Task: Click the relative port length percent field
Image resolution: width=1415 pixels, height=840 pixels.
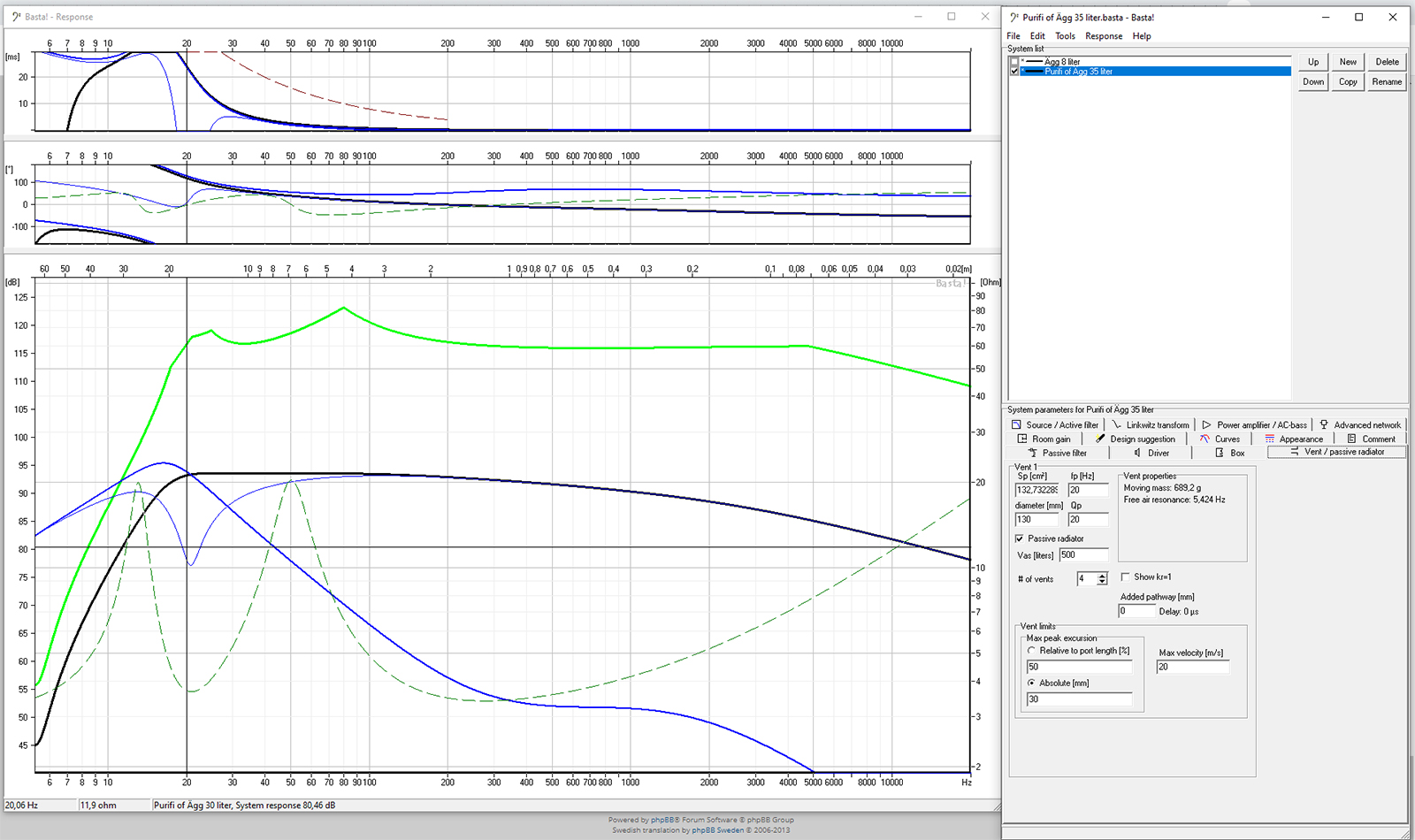Action: coord(1079,667)
